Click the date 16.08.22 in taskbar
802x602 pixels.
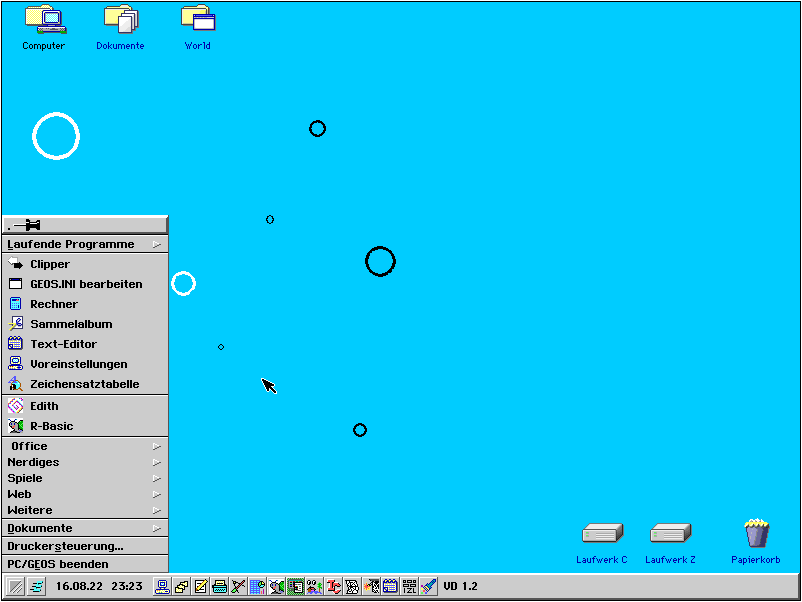click(79, 586)
